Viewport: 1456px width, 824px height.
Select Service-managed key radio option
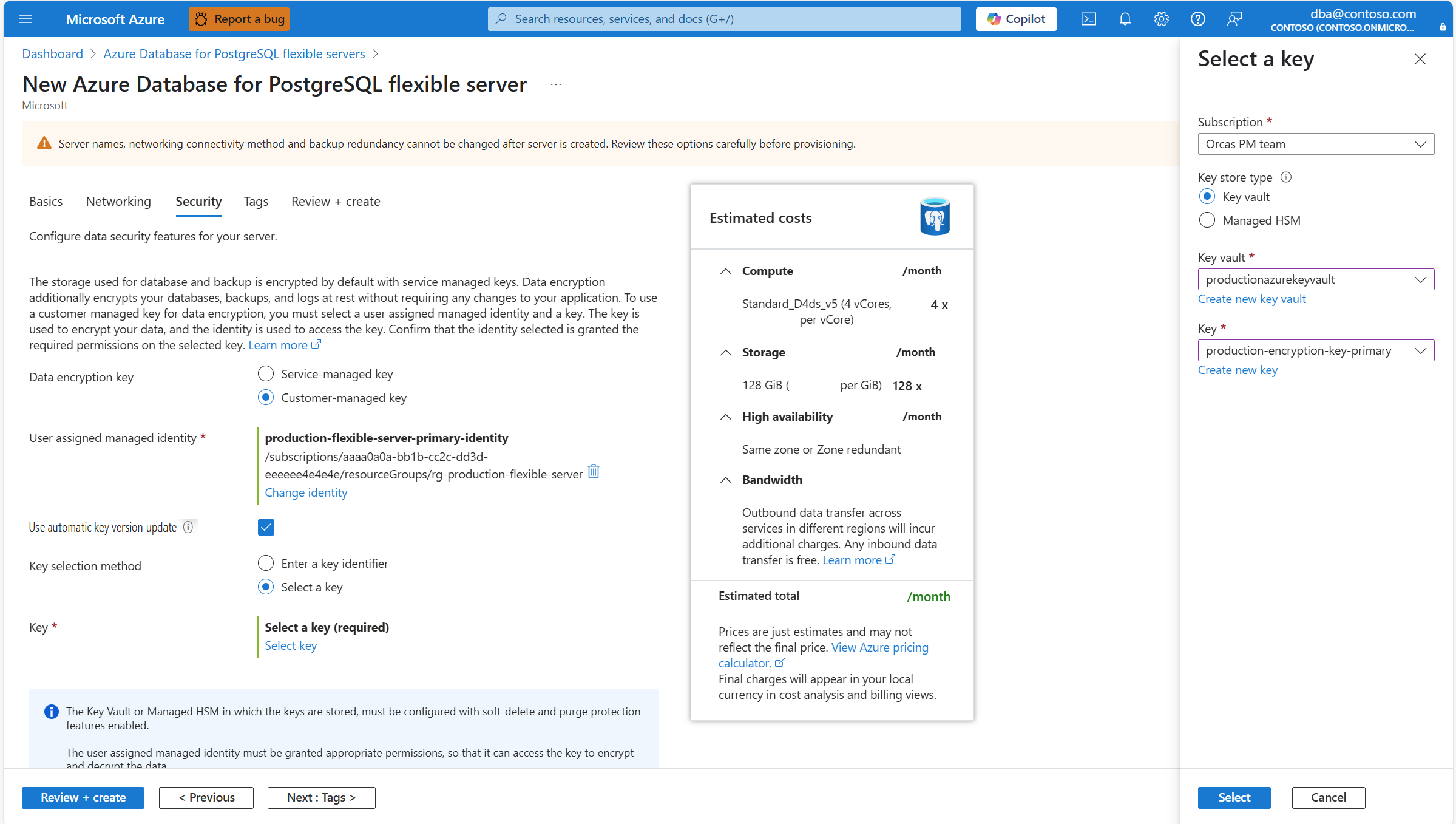pyautogui.click(x=266, y=374)
